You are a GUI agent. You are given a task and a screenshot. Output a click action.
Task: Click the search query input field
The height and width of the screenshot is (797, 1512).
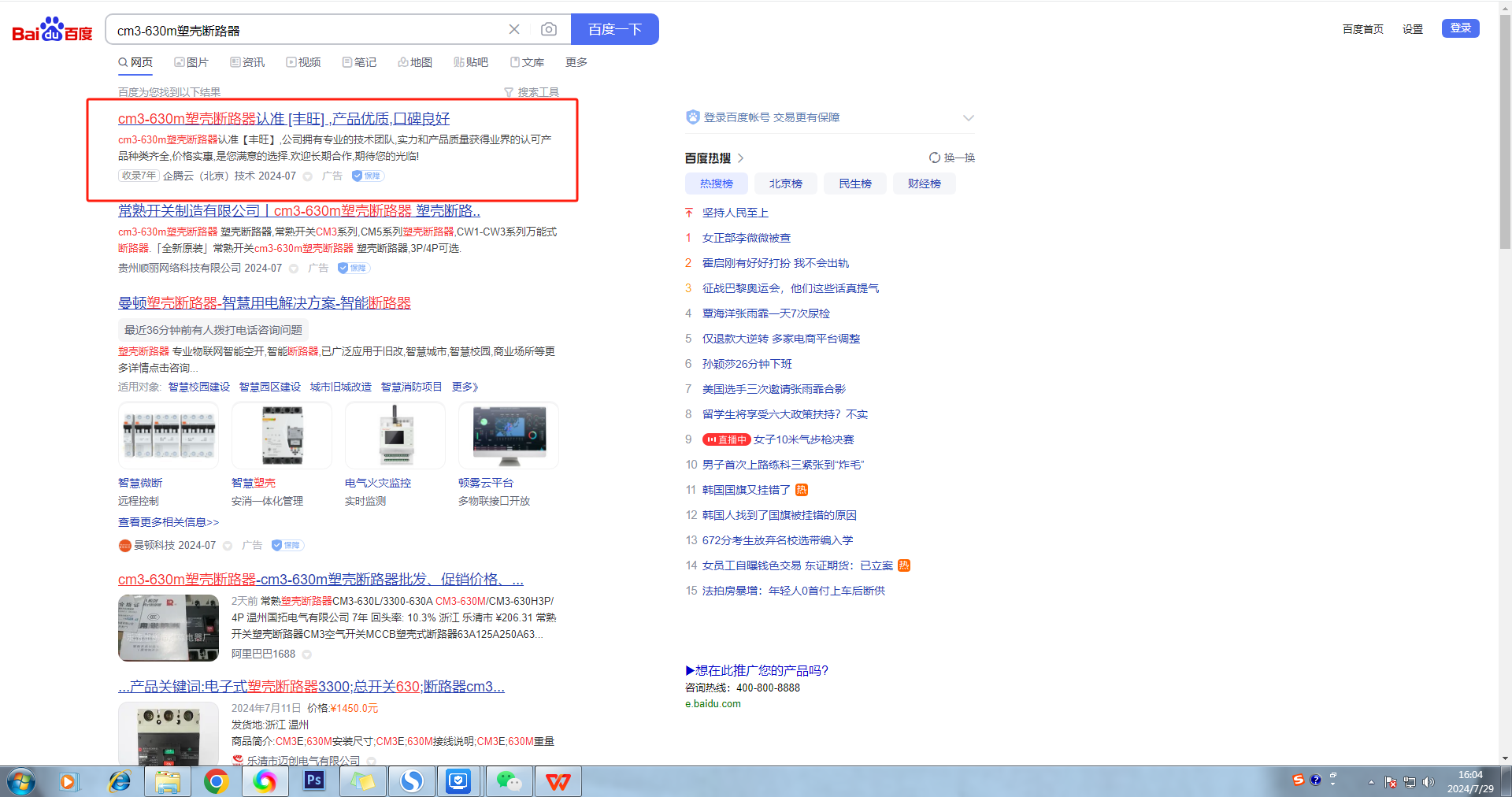307,30
